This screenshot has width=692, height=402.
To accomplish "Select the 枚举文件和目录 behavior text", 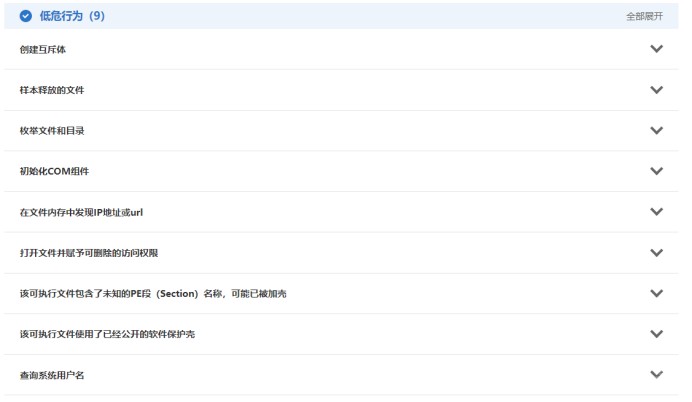I will click(52, 131).
